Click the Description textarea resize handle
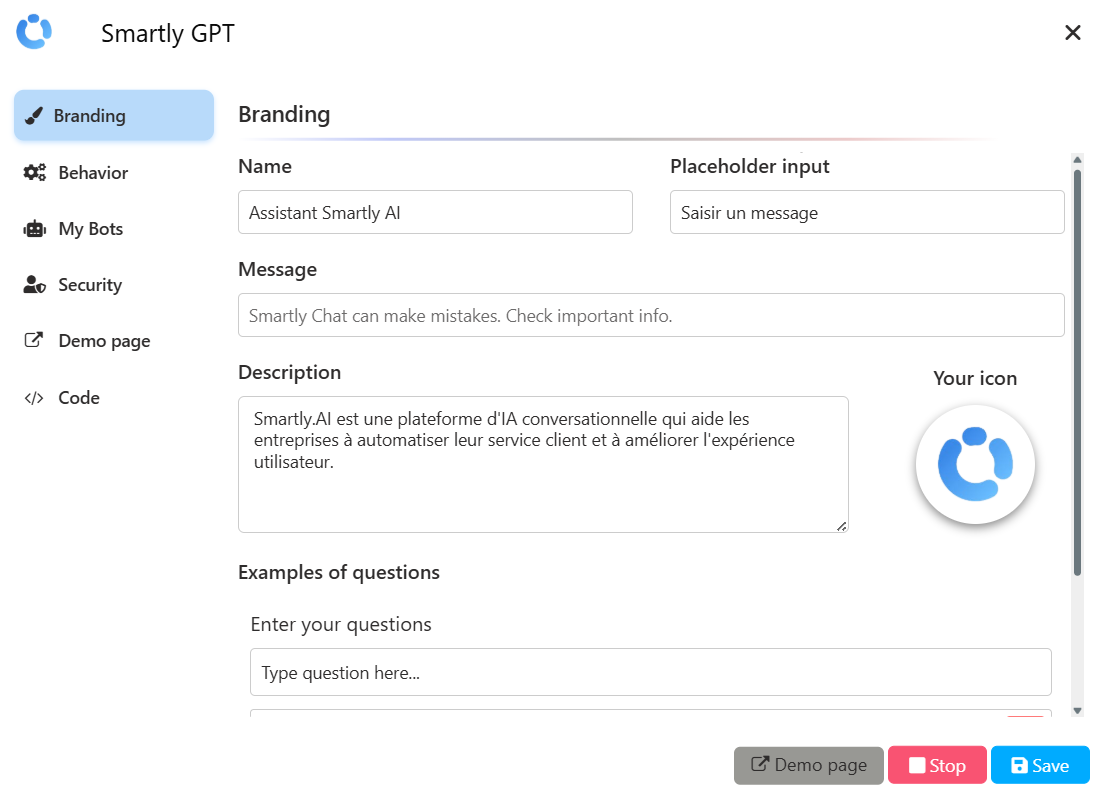This screenshot has width=1103, height=788. pos(841,526)
